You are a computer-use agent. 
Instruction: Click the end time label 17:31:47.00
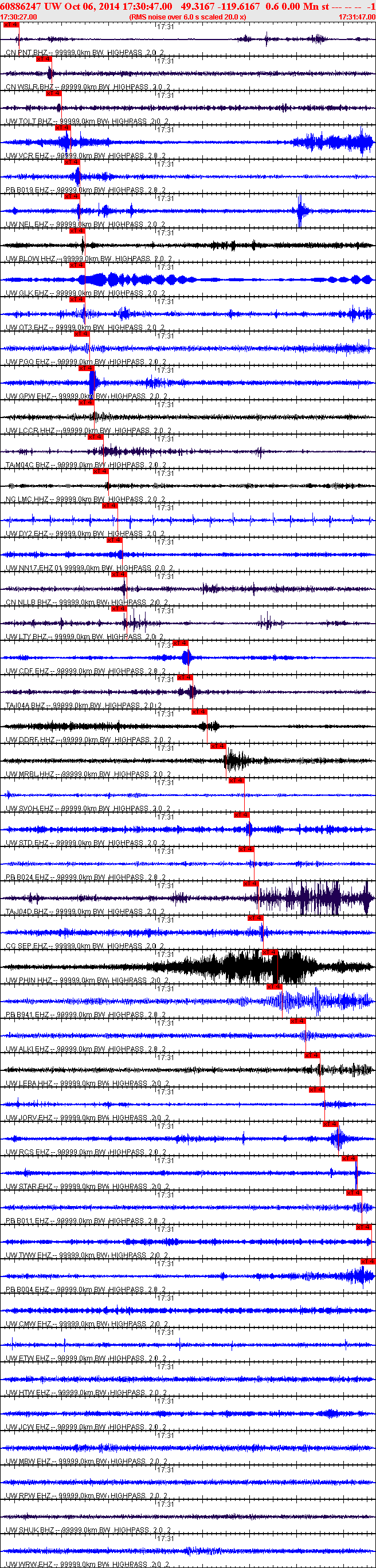pyautogui.click(x=357, y=17)
